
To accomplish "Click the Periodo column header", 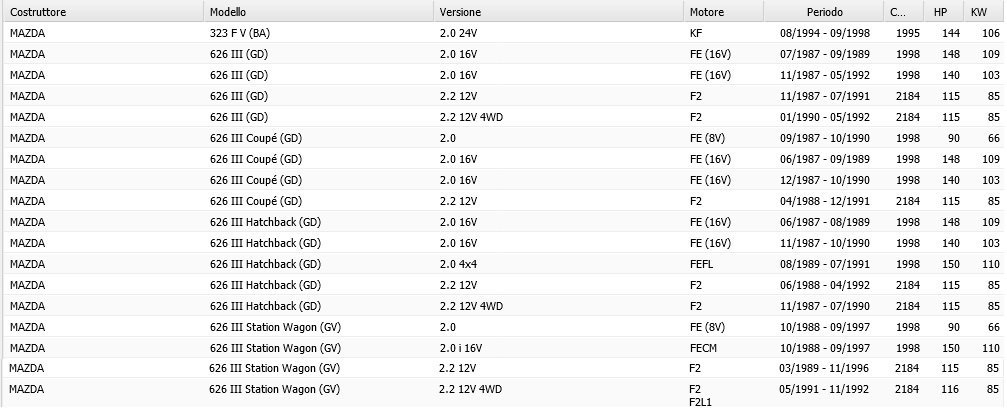I will 824,12.
